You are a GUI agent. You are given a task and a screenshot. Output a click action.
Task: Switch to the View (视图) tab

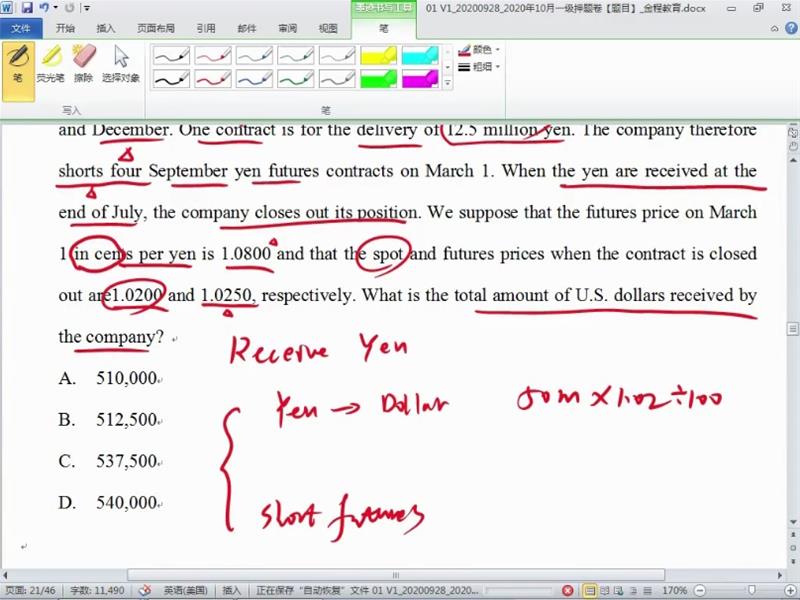(328, 29)
